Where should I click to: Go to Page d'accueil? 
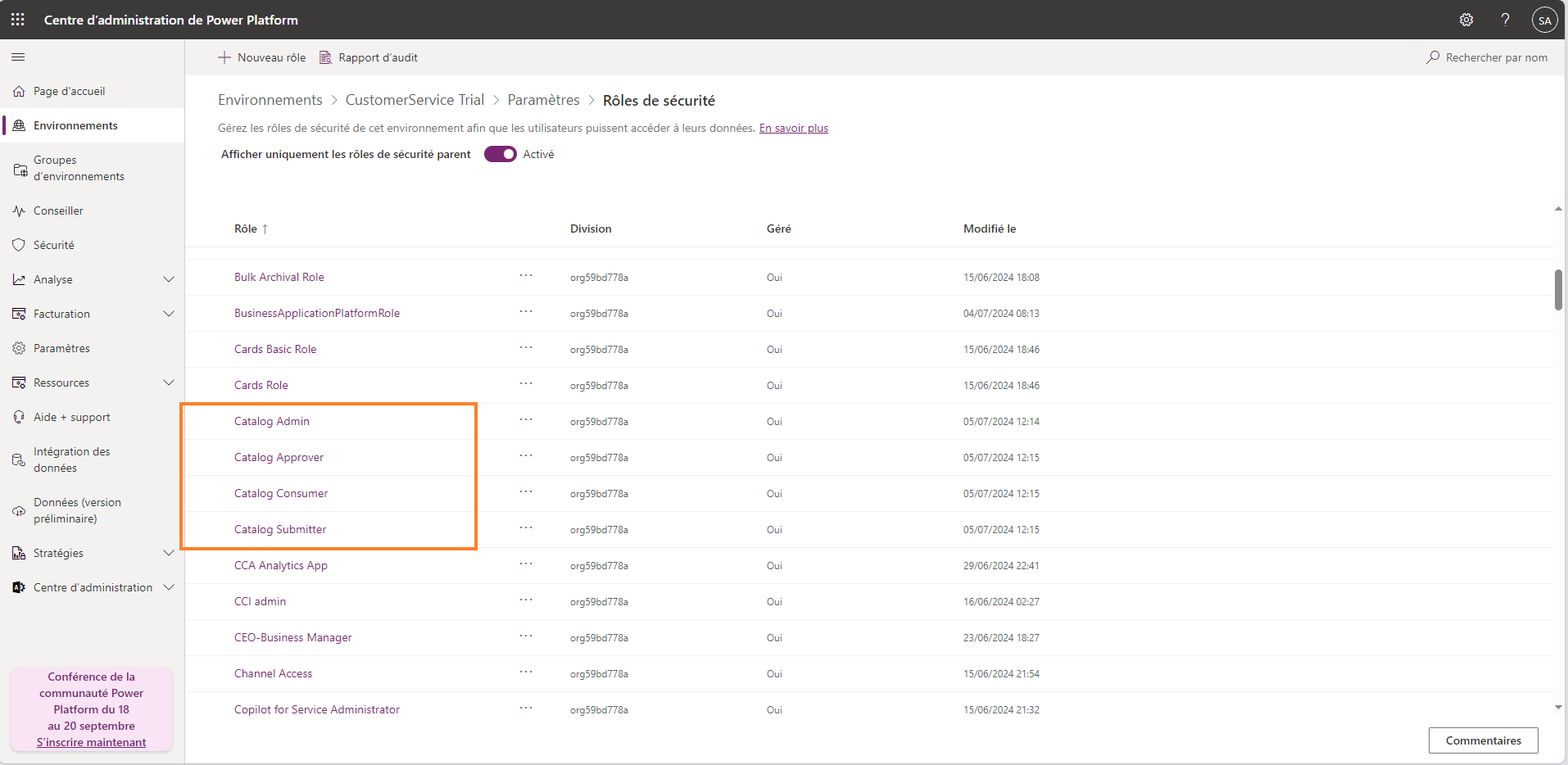[92, 92]
